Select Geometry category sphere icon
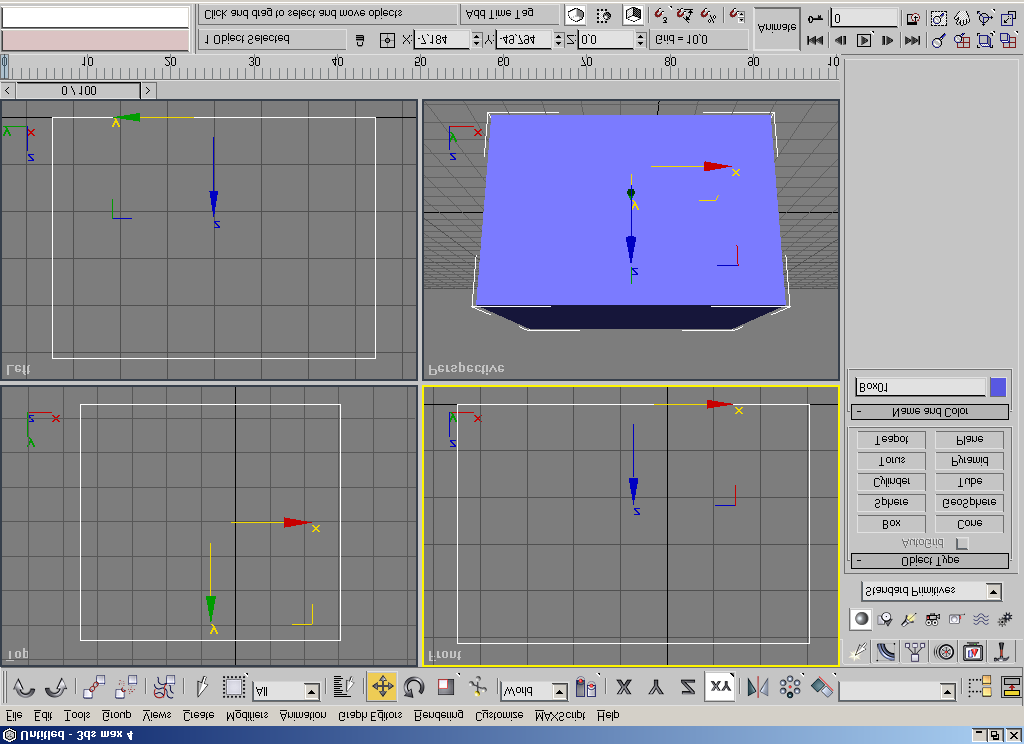The height and width of the screenshot is (744, 1024). point(861,619)
